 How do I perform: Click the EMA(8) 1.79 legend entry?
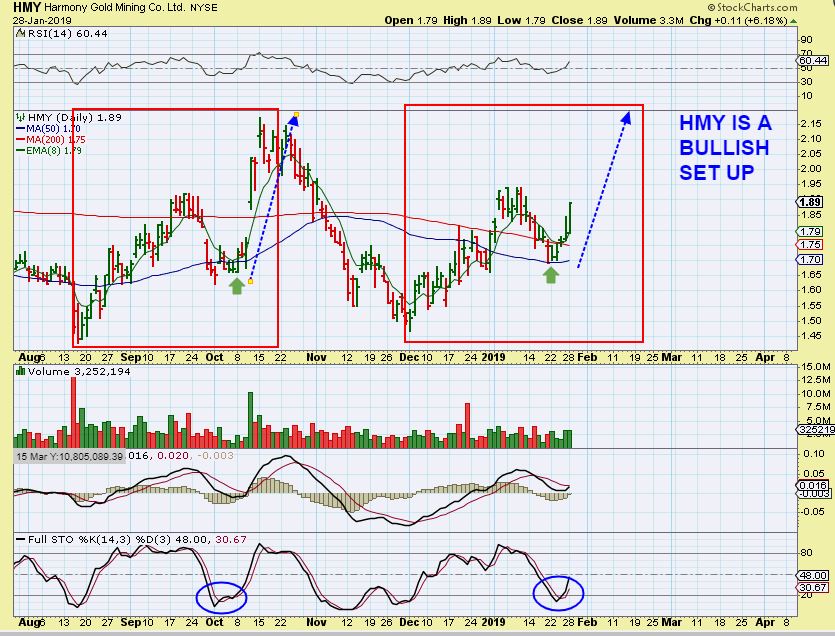[x=49, y=150]
